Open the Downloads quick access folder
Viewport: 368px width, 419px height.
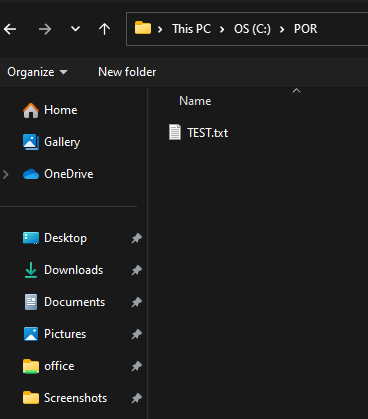pos(74,270)
